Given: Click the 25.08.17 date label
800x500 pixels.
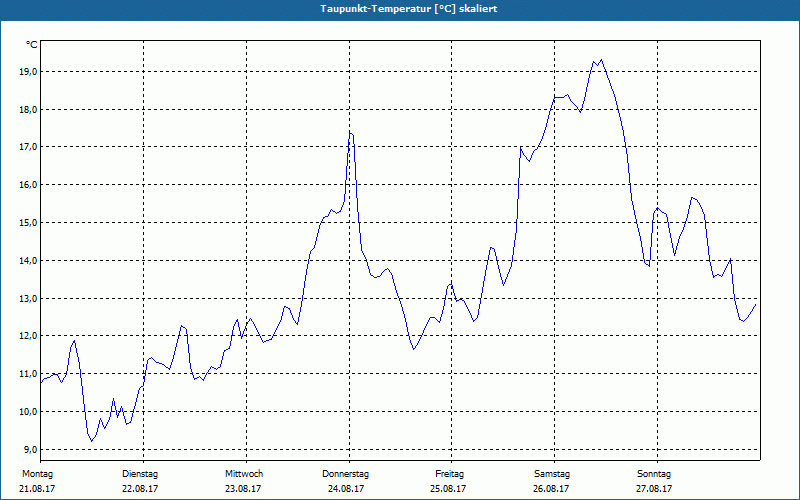Looking at the screenshot, I should coord(448,489).
